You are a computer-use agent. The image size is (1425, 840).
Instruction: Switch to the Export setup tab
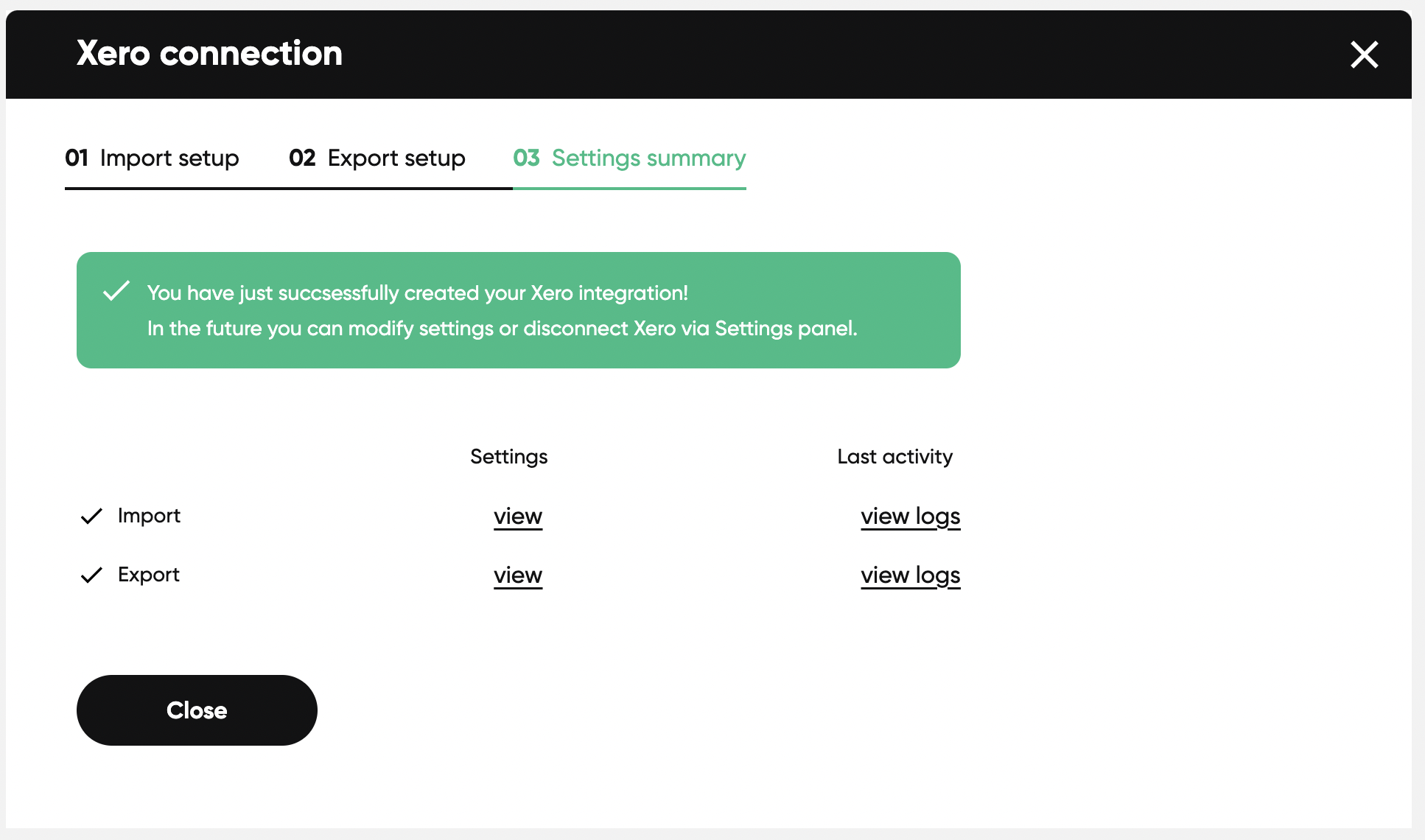click(x=377, y=158)
